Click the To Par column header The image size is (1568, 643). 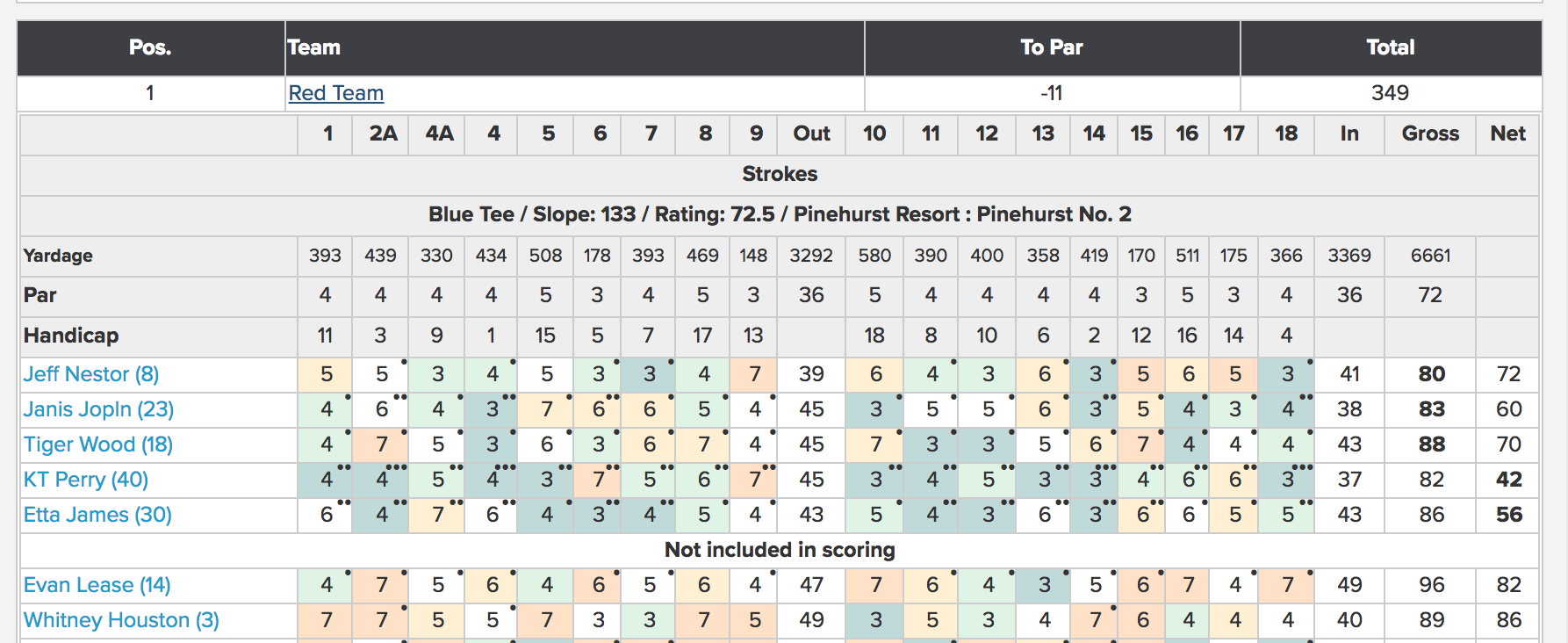click(x=1052, y=47)
